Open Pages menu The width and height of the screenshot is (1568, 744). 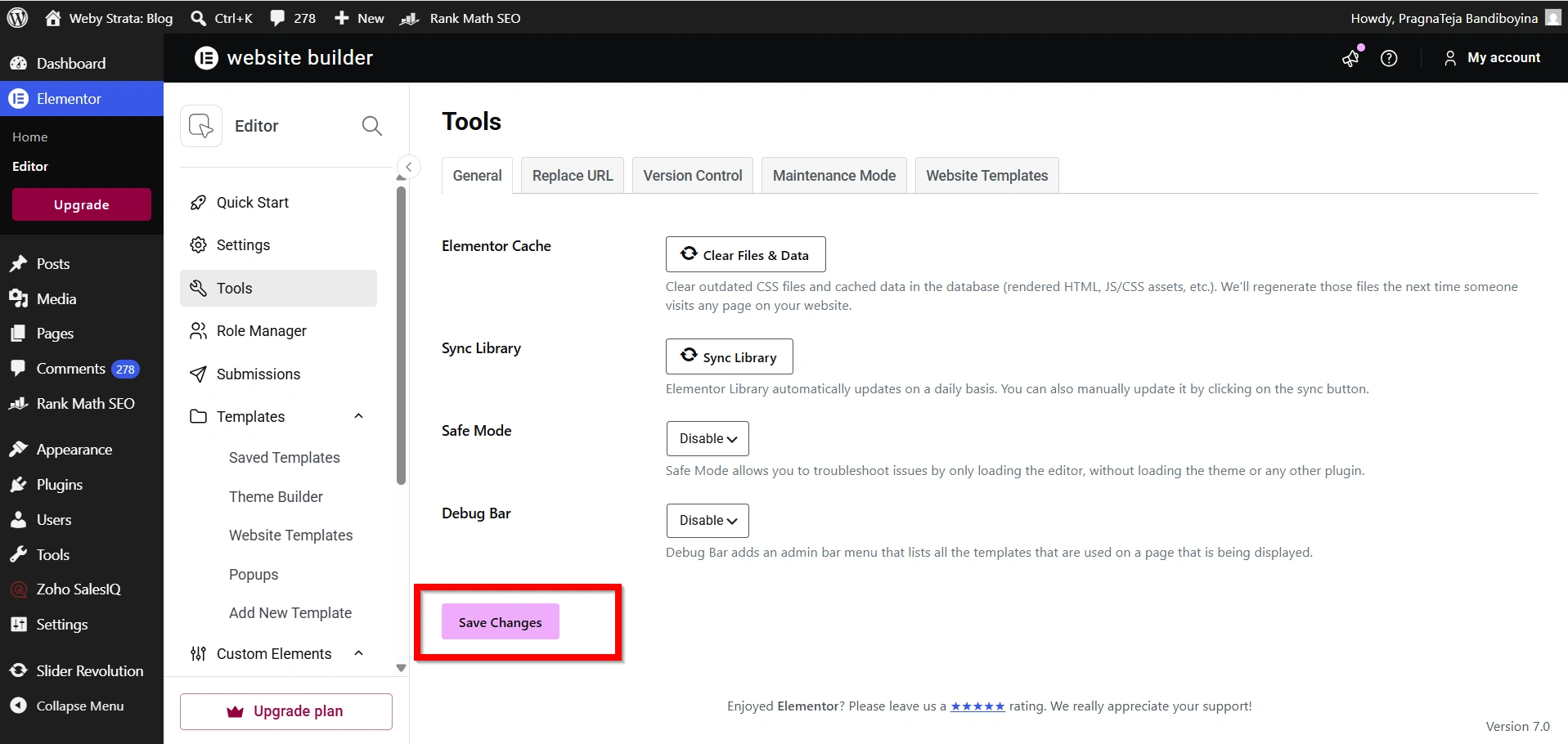click(x=82, y=334)
